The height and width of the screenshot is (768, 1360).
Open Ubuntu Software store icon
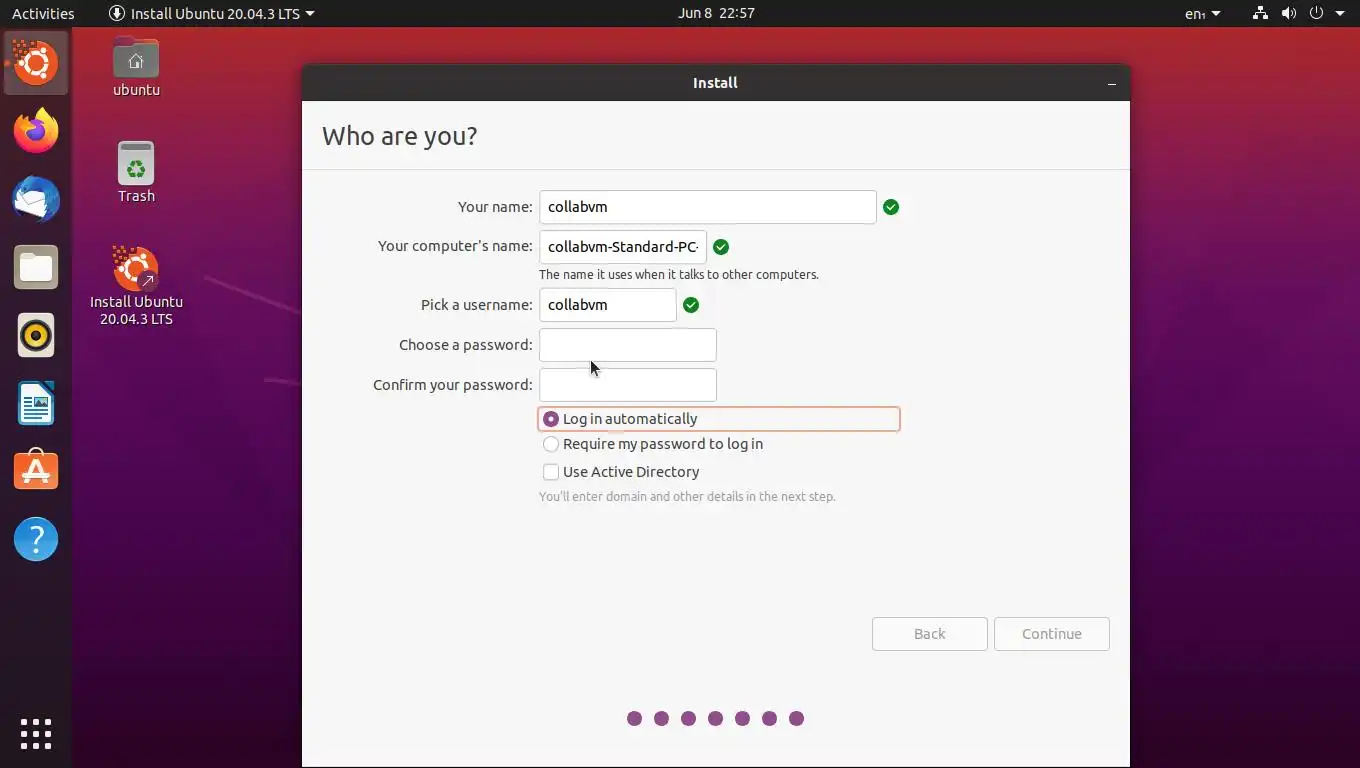(36, 471)
